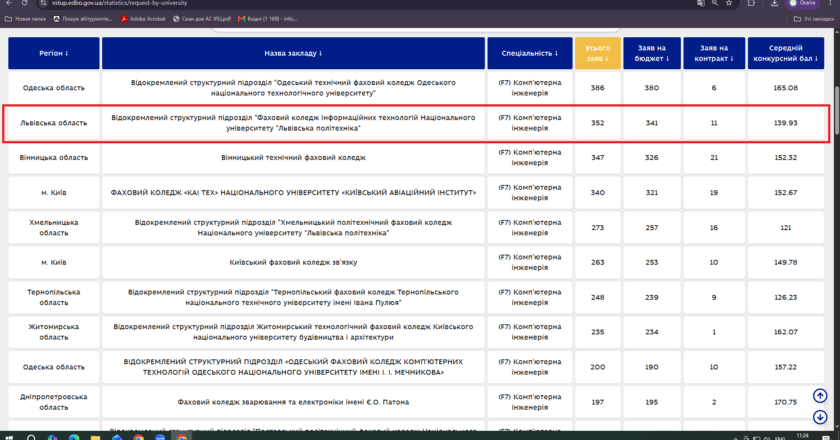Click the Дніпропетровська область region cell

pyautogui.click(x=54, y=402)
